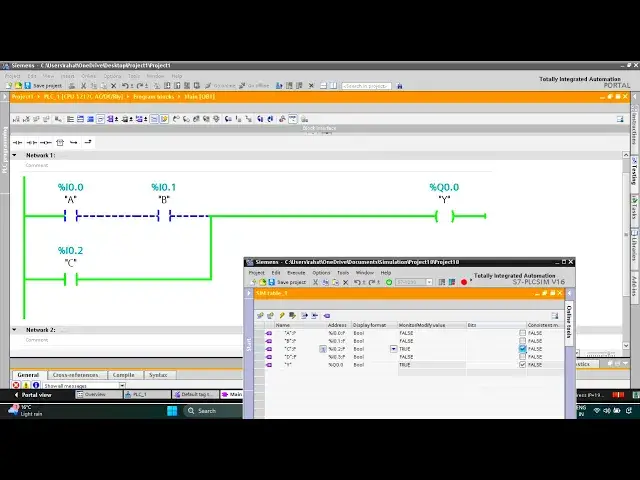640x480 pixels.
Task: Toggle the Bits checkbox for tag "A"
Action: [522, 333]
